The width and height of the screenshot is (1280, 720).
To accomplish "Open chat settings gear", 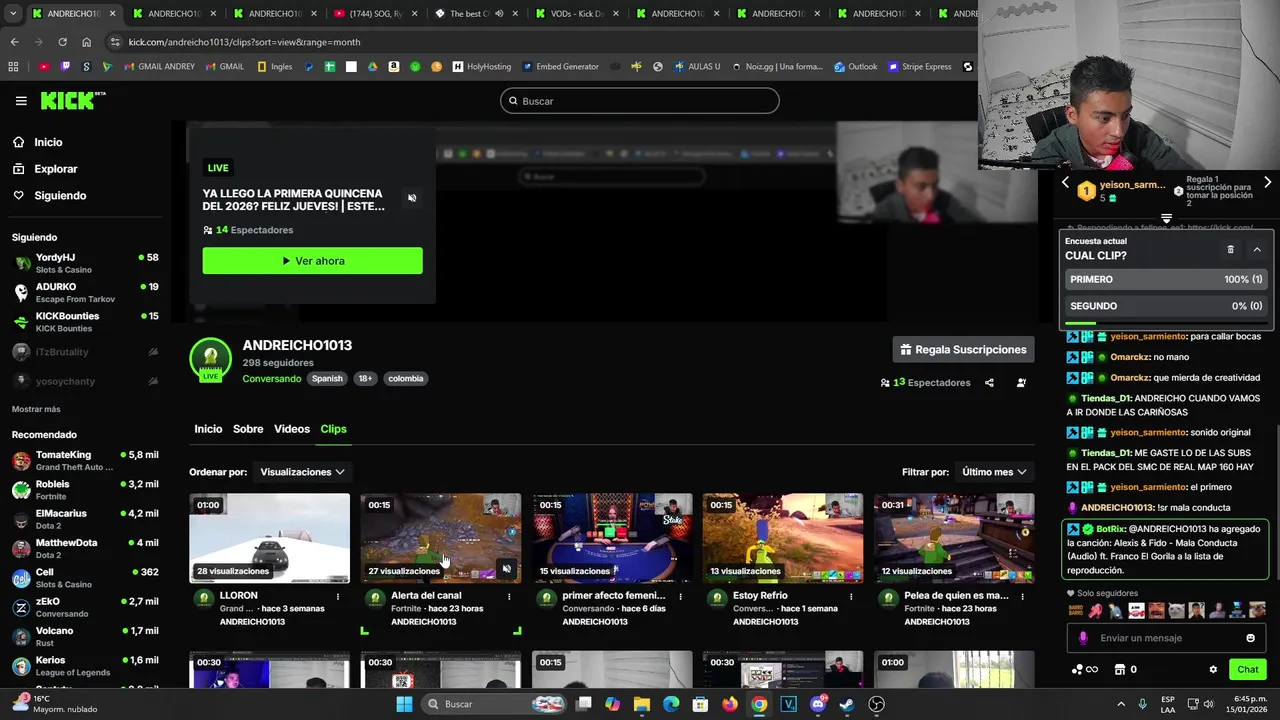I will pyautogui.click(x=1213, y=670).
